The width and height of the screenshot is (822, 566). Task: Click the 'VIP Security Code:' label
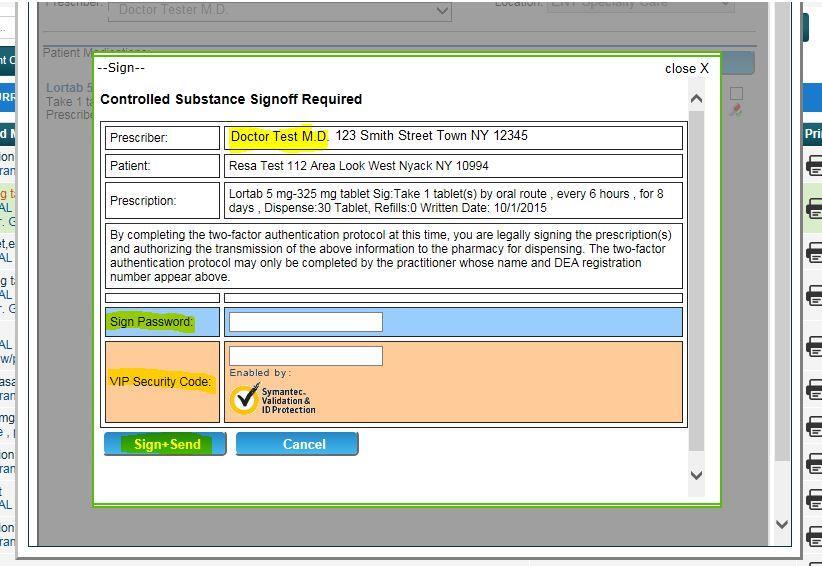coord(160,382)
